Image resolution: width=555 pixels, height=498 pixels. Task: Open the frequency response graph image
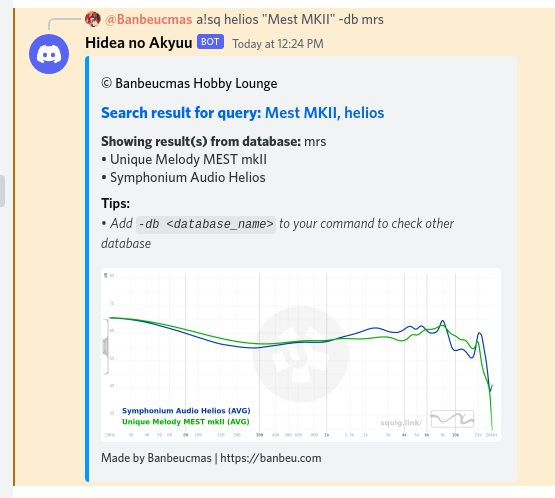(x=301, y=355)
